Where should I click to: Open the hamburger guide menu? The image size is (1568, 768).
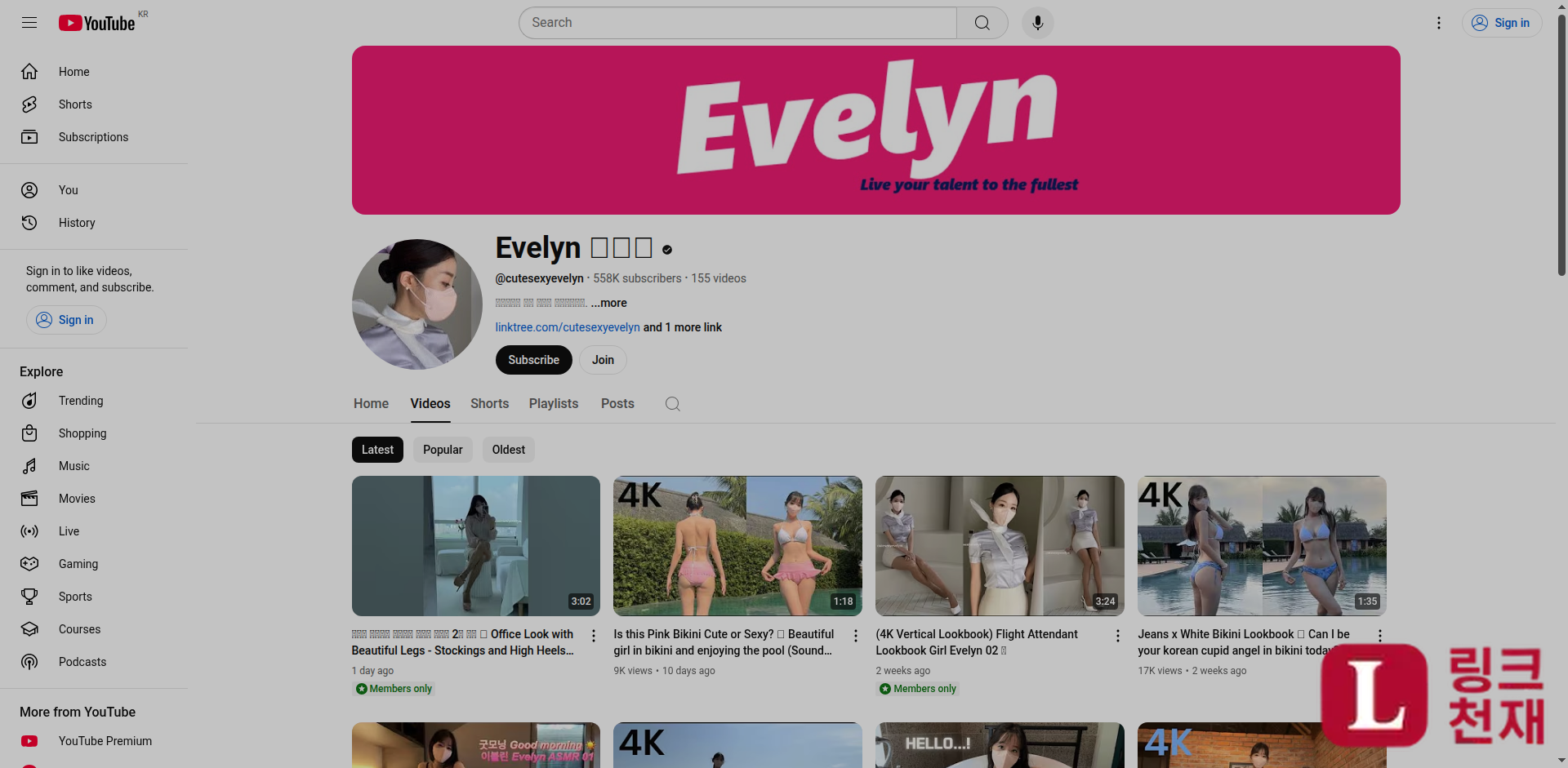click(29, 23)
